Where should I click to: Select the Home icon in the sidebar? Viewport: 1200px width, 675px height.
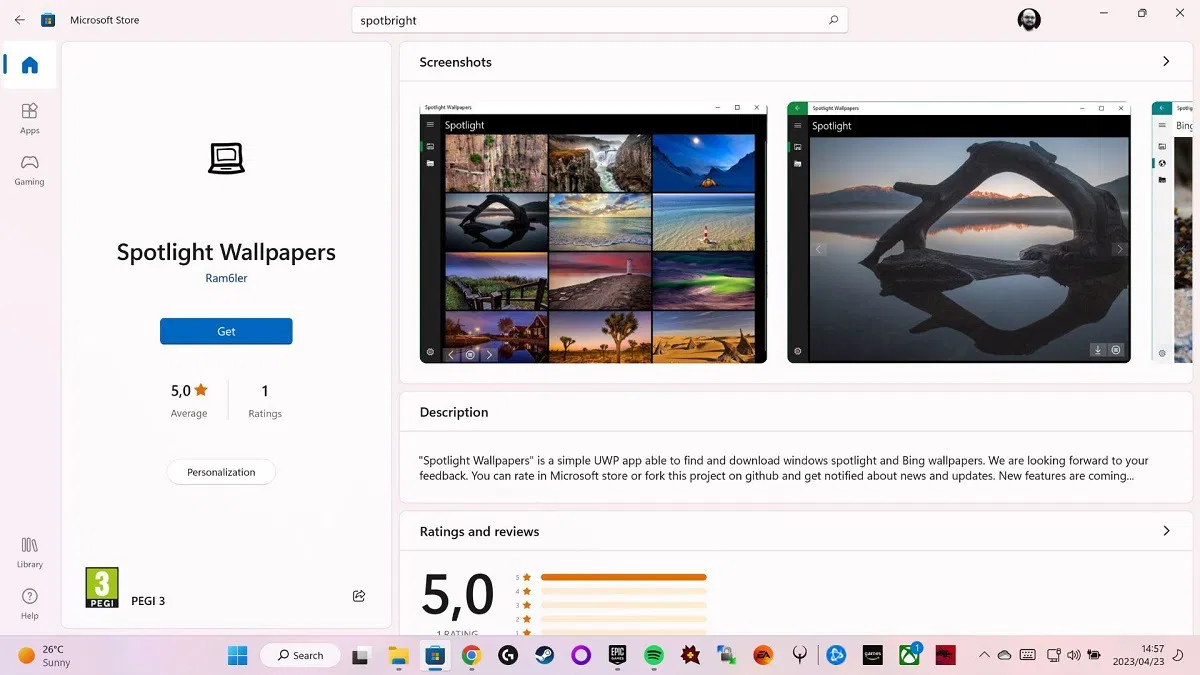[x=29, y=64]
